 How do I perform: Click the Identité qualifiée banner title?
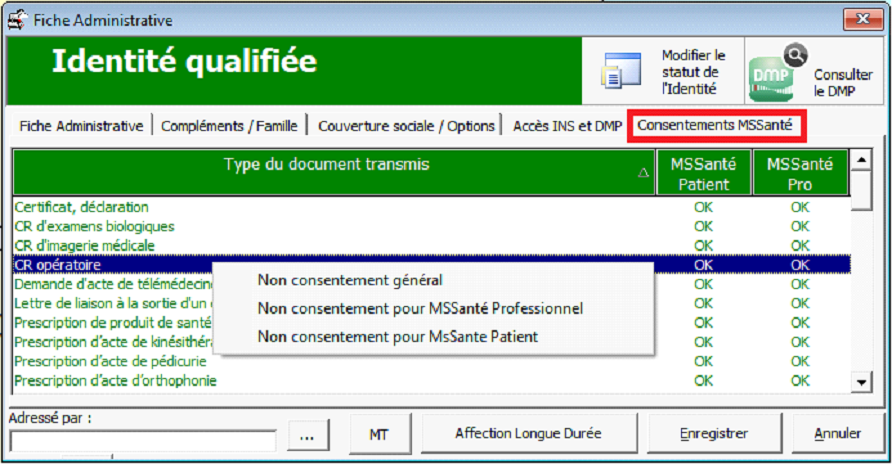point(184,62)
